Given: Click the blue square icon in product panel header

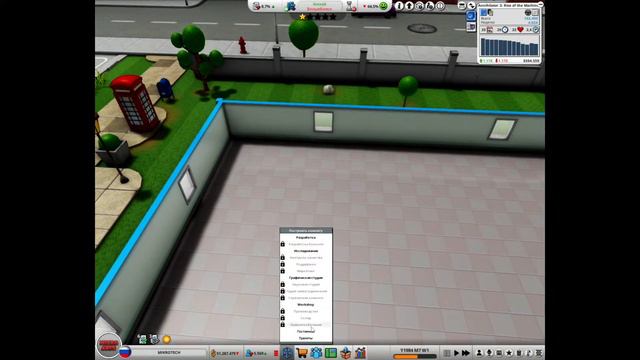Looking at the screenshot, I should pos(484,13).
